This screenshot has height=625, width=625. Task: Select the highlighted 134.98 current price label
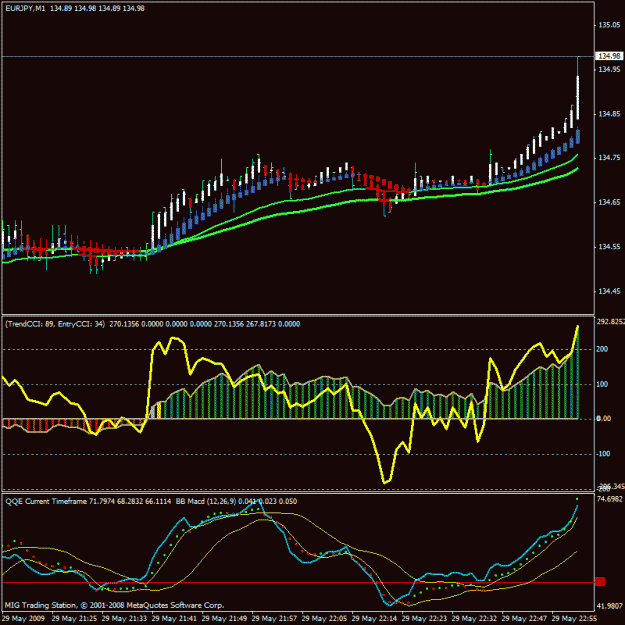(609, 56)
